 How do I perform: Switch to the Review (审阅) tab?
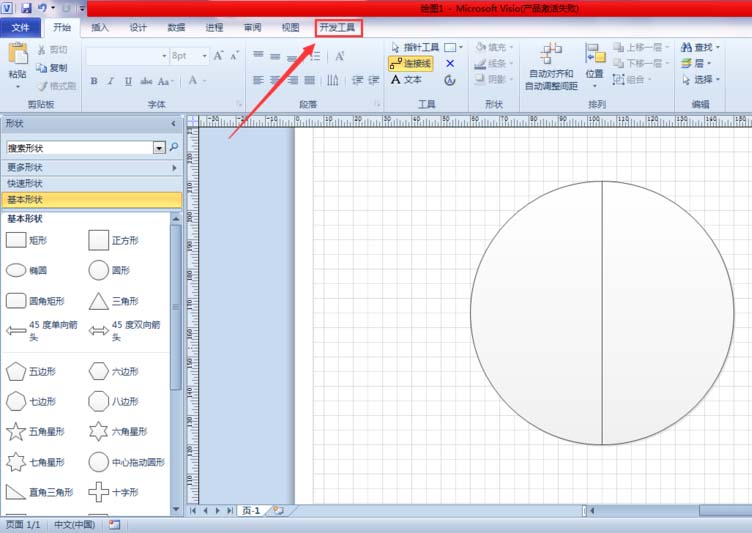pos(253,28)
